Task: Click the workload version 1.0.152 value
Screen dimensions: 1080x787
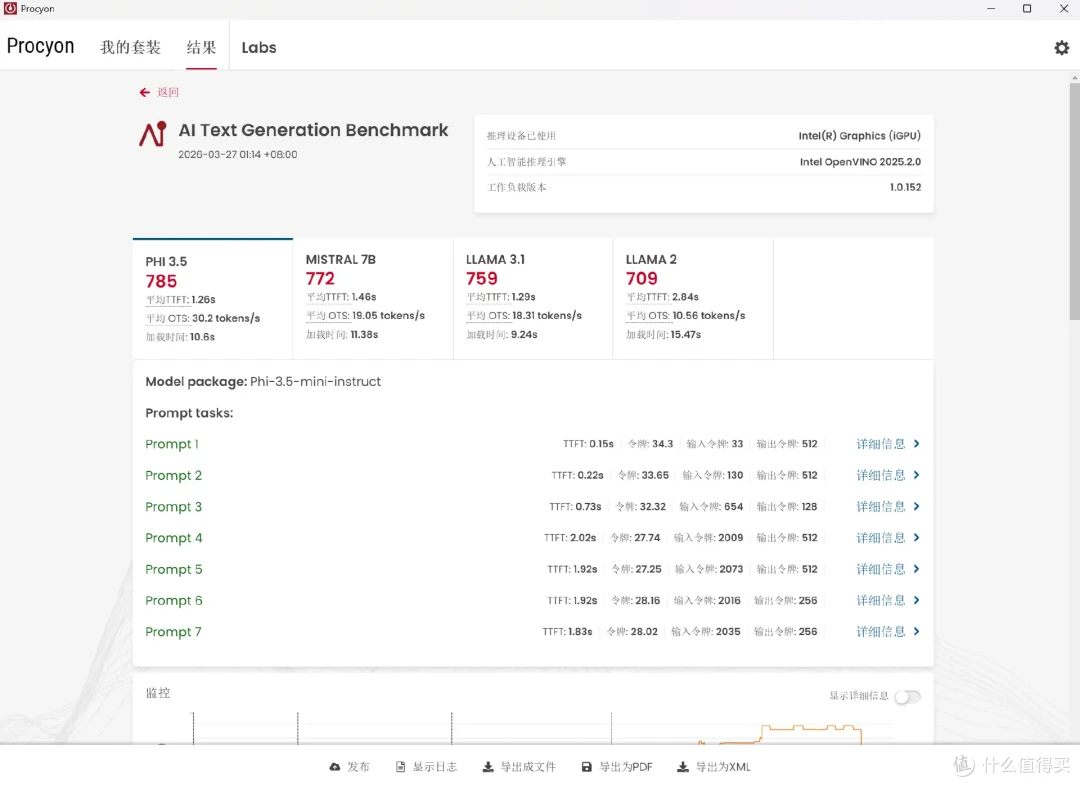Action: pyautogui.click(x=905, y=187)
